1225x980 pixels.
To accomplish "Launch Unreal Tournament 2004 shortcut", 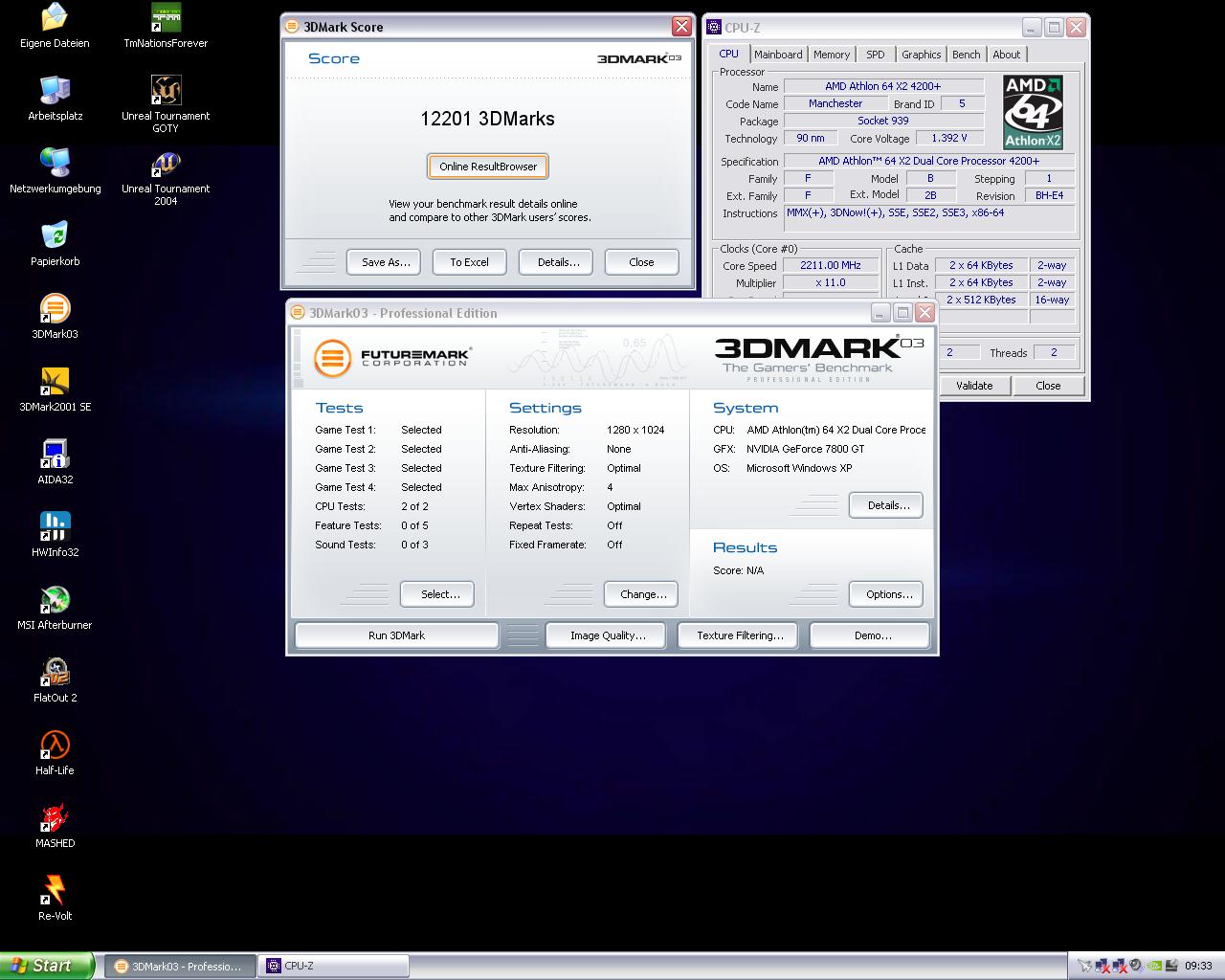I will click(x=166, y=177).
